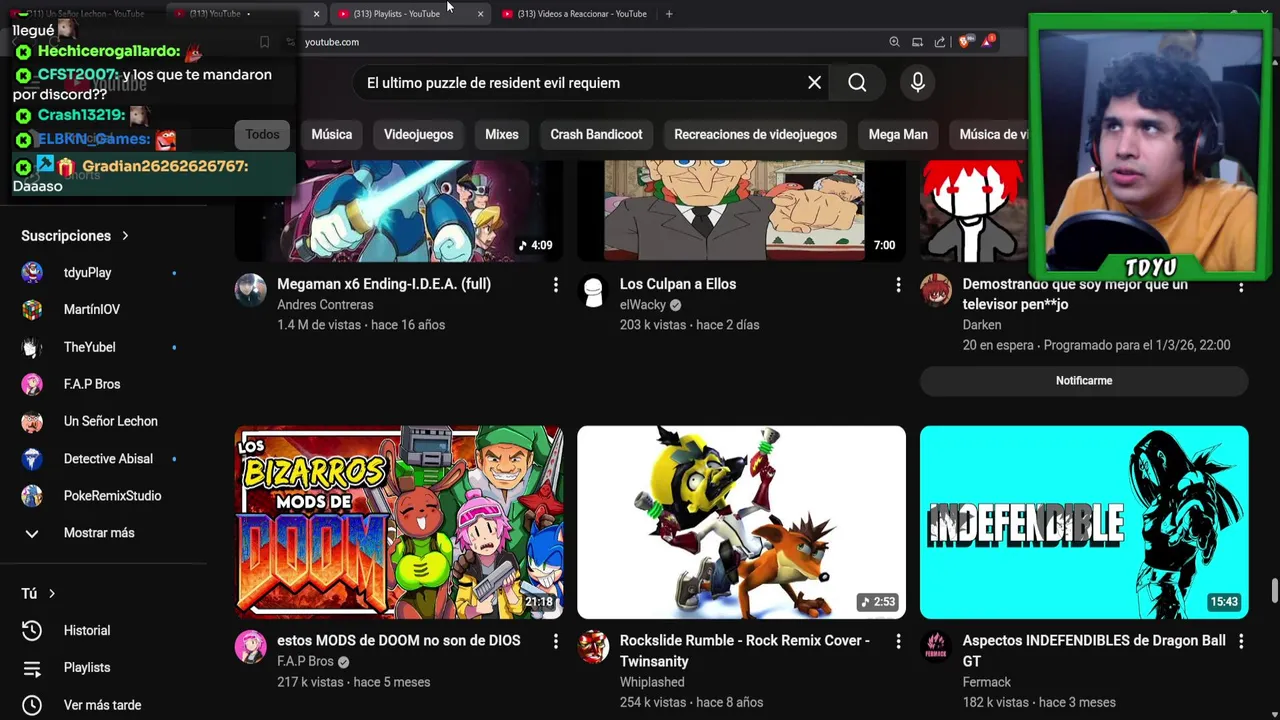Click the zoom icon in address bar
This screenshot has width=1280, height=720.
(894, 42)
